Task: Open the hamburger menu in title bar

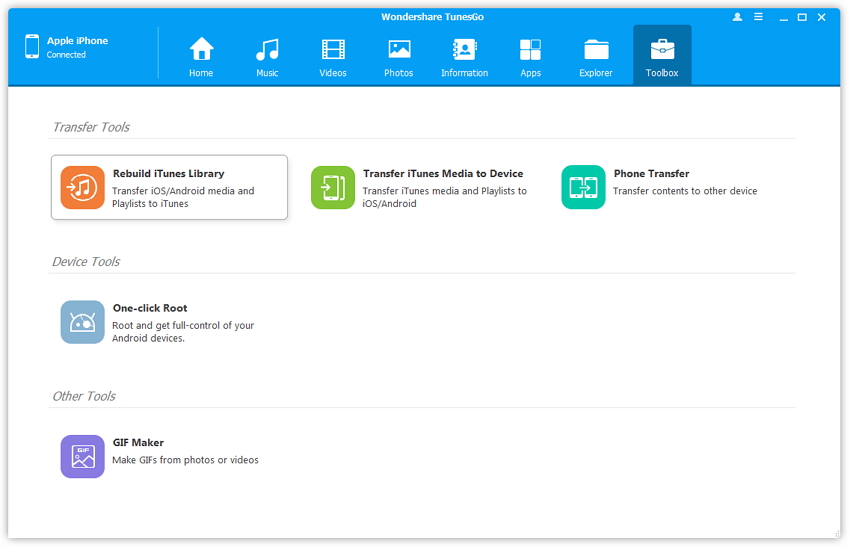Action: (759, 17)
